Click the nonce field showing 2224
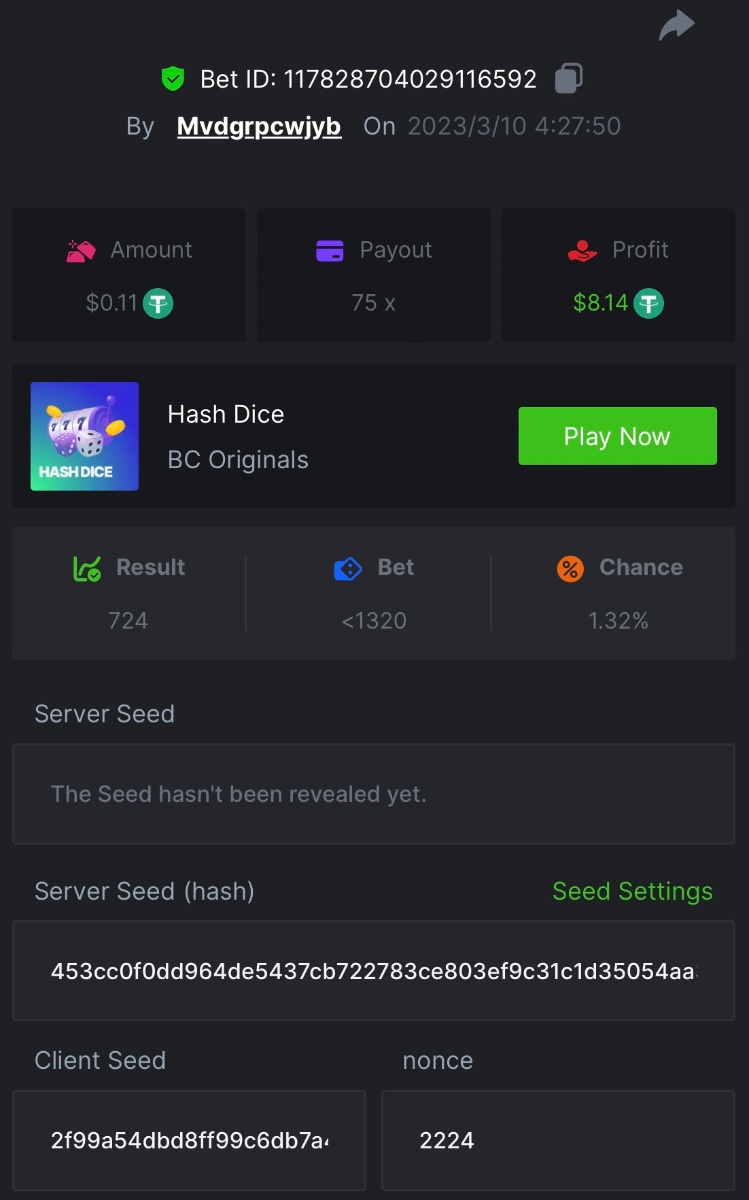749x1200 pixels. coord(558,1140)
